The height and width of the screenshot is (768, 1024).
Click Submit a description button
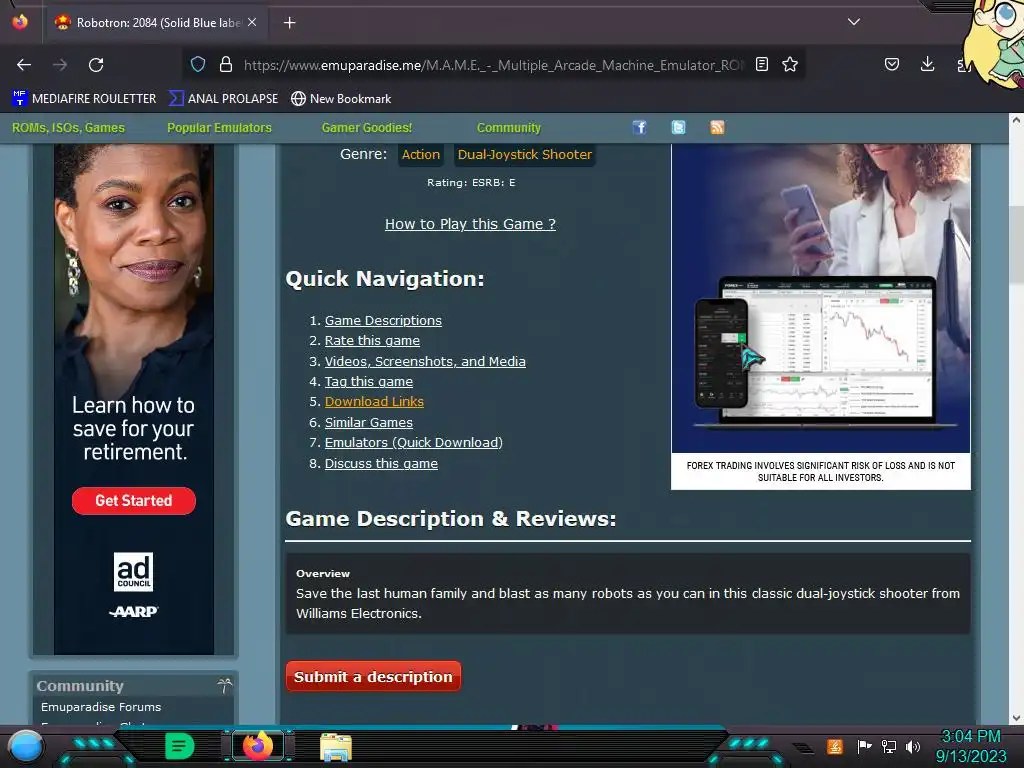(x=373, y=677)
